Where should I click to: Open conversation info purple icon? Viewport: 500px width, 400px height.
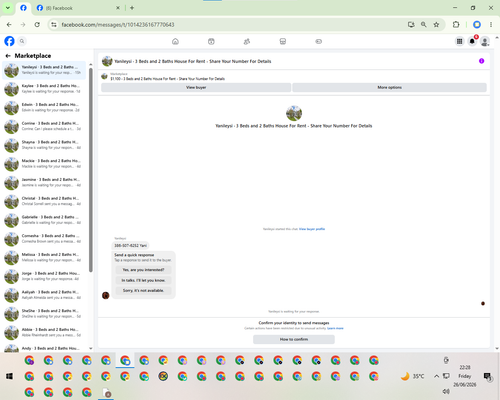pyautogui.click(x=481, y=61)
